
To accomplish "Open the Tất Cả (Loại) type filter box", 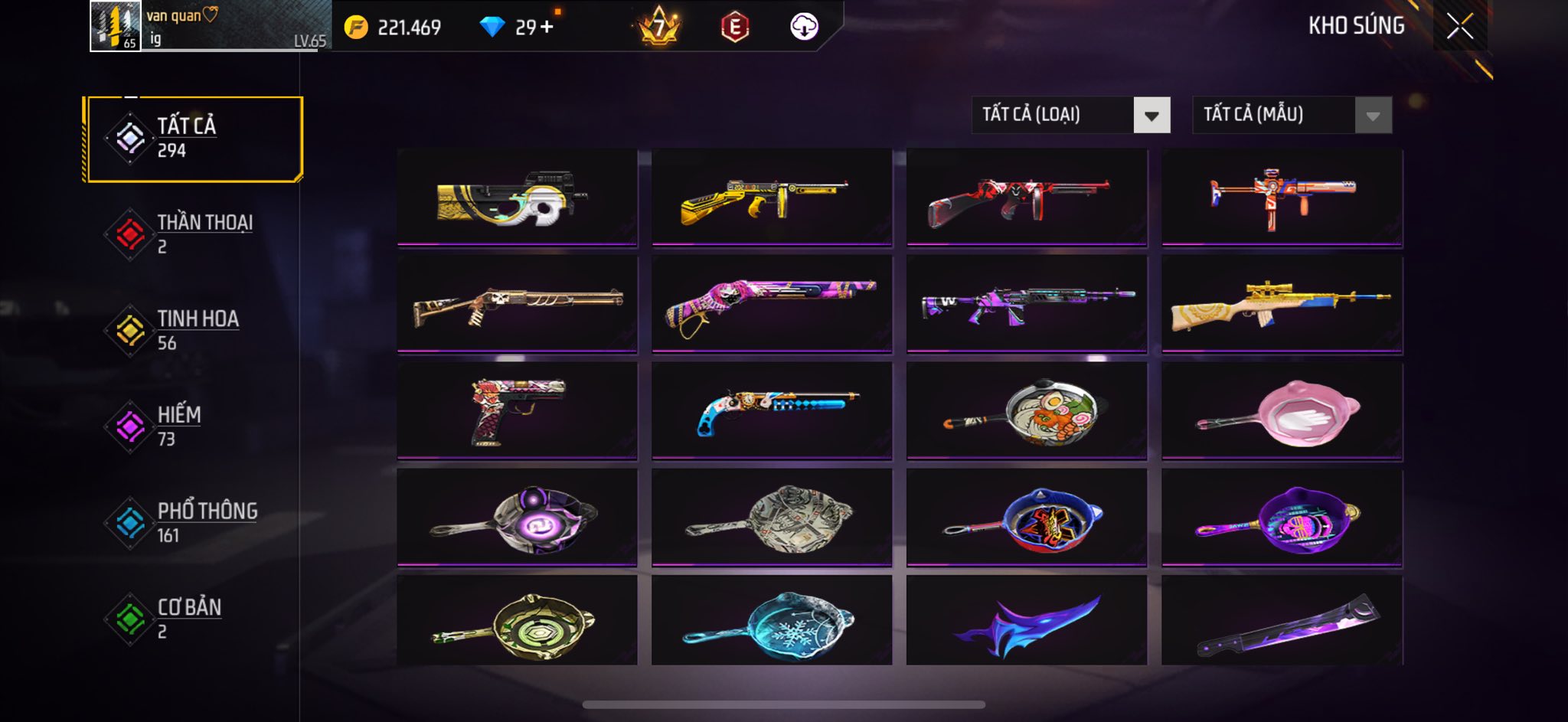I will pyautogui.click(x=1070, y=116).
